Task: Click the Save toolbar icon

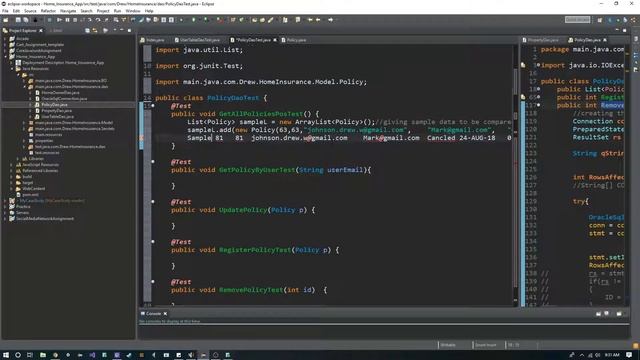Action: [18, 20]
